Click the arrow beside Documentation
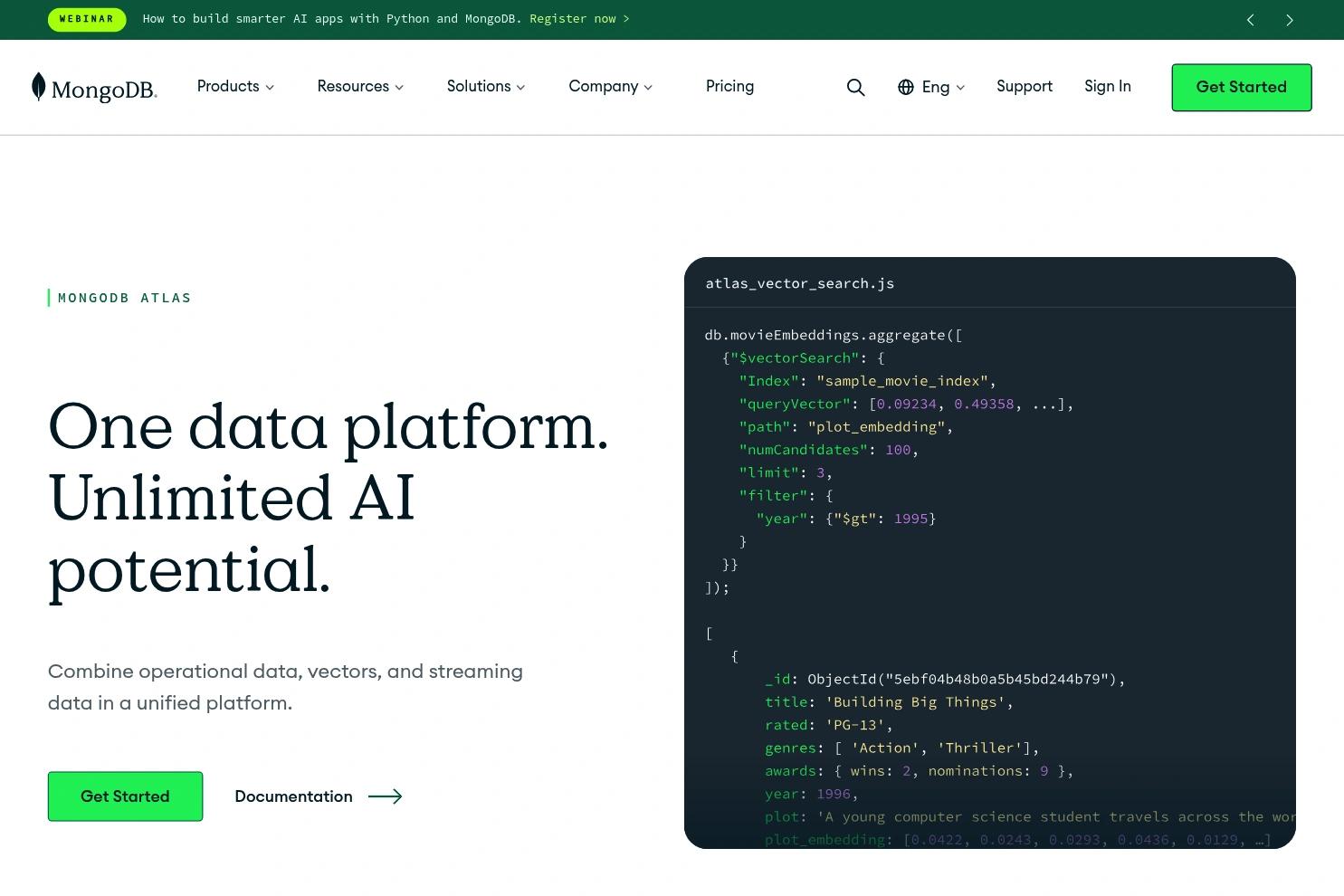1344x896 pixels. (x=385, y=796)
